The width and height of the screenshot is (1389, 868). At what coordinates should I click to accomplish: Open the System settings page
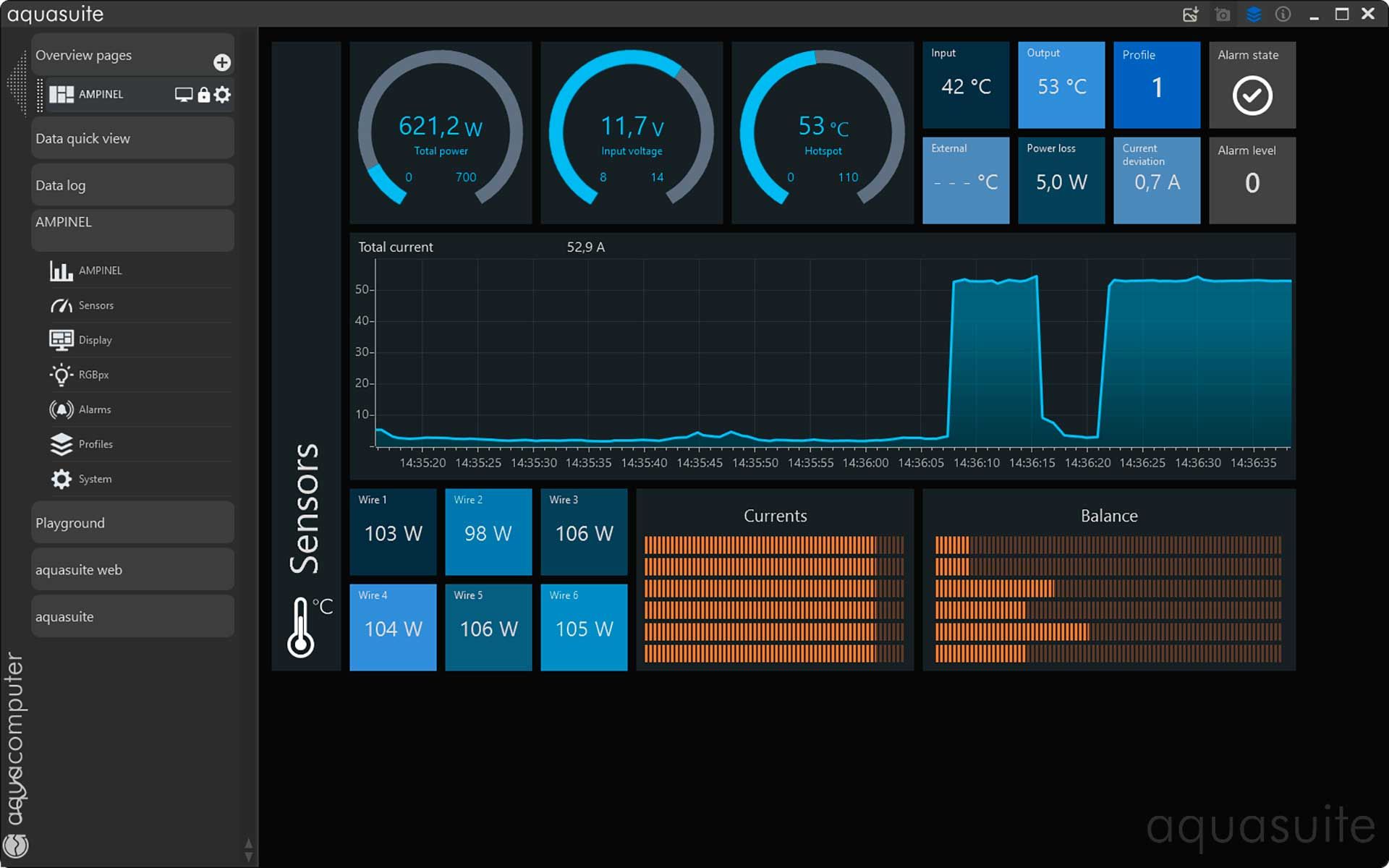coord(95,479)
